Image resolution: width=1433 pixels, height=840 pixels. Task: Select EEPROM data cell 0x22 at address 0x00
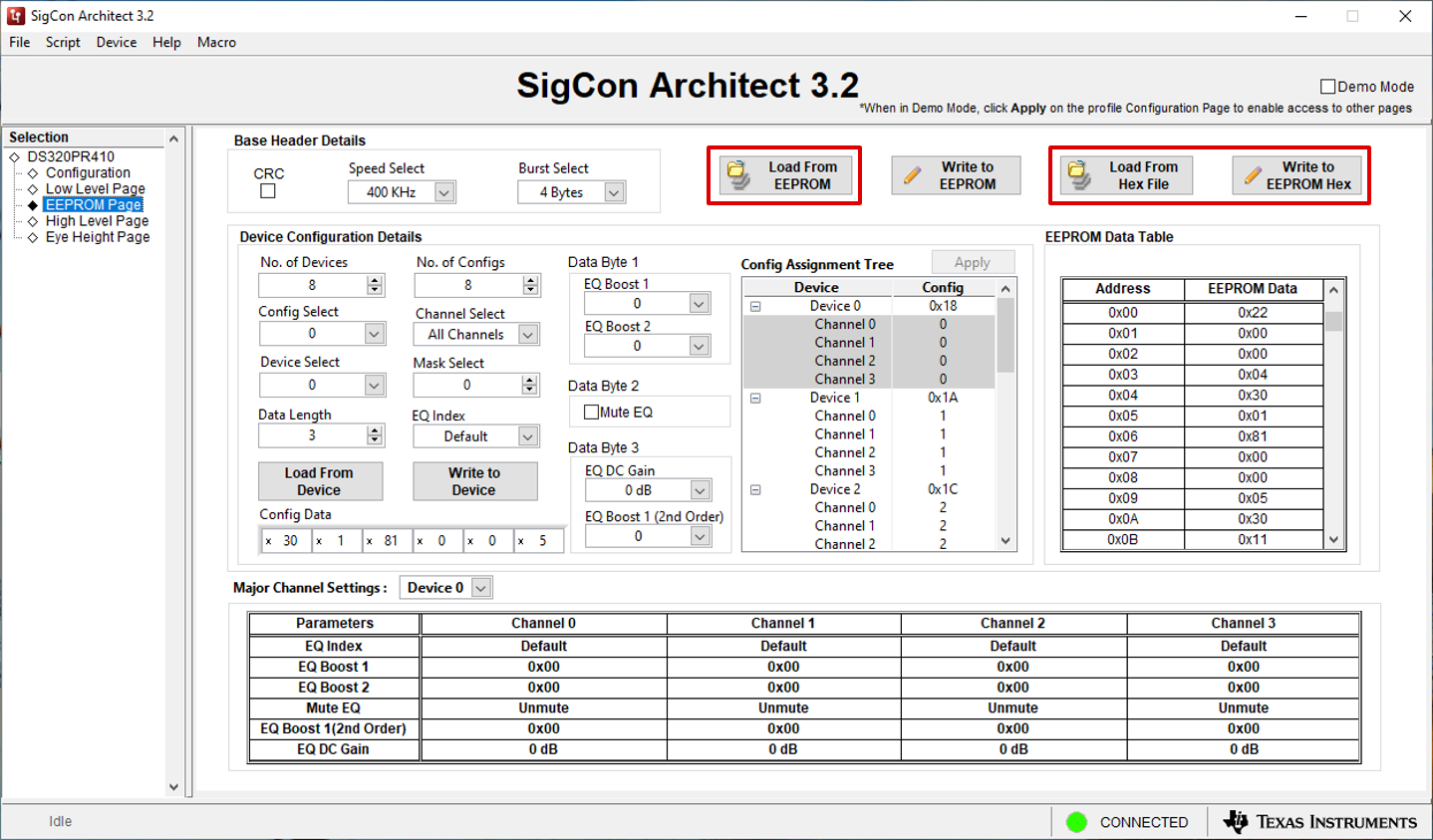[1253, 313]
